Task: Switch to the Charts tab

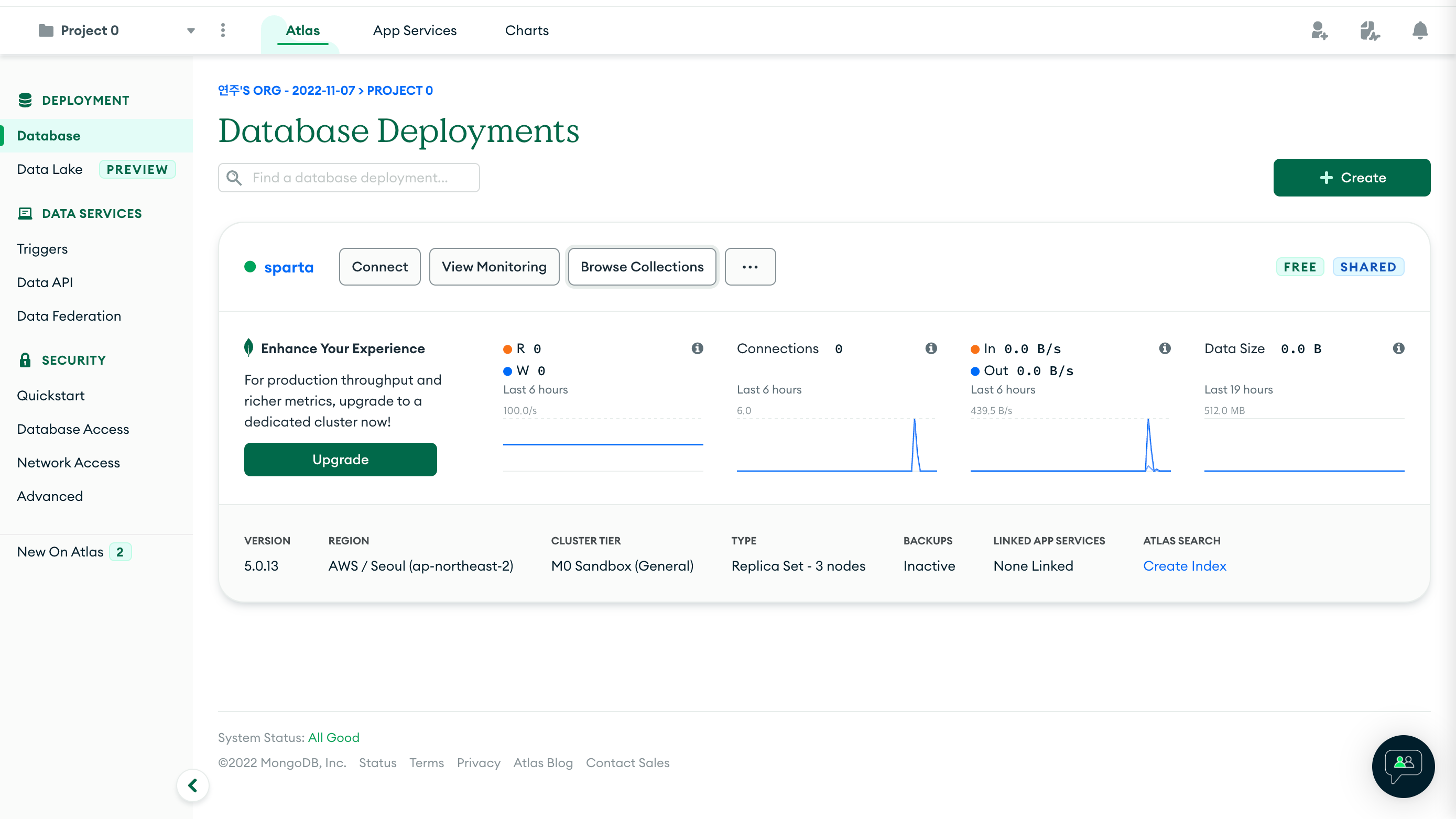Action: pyautogui.click(x=526, y=30)
